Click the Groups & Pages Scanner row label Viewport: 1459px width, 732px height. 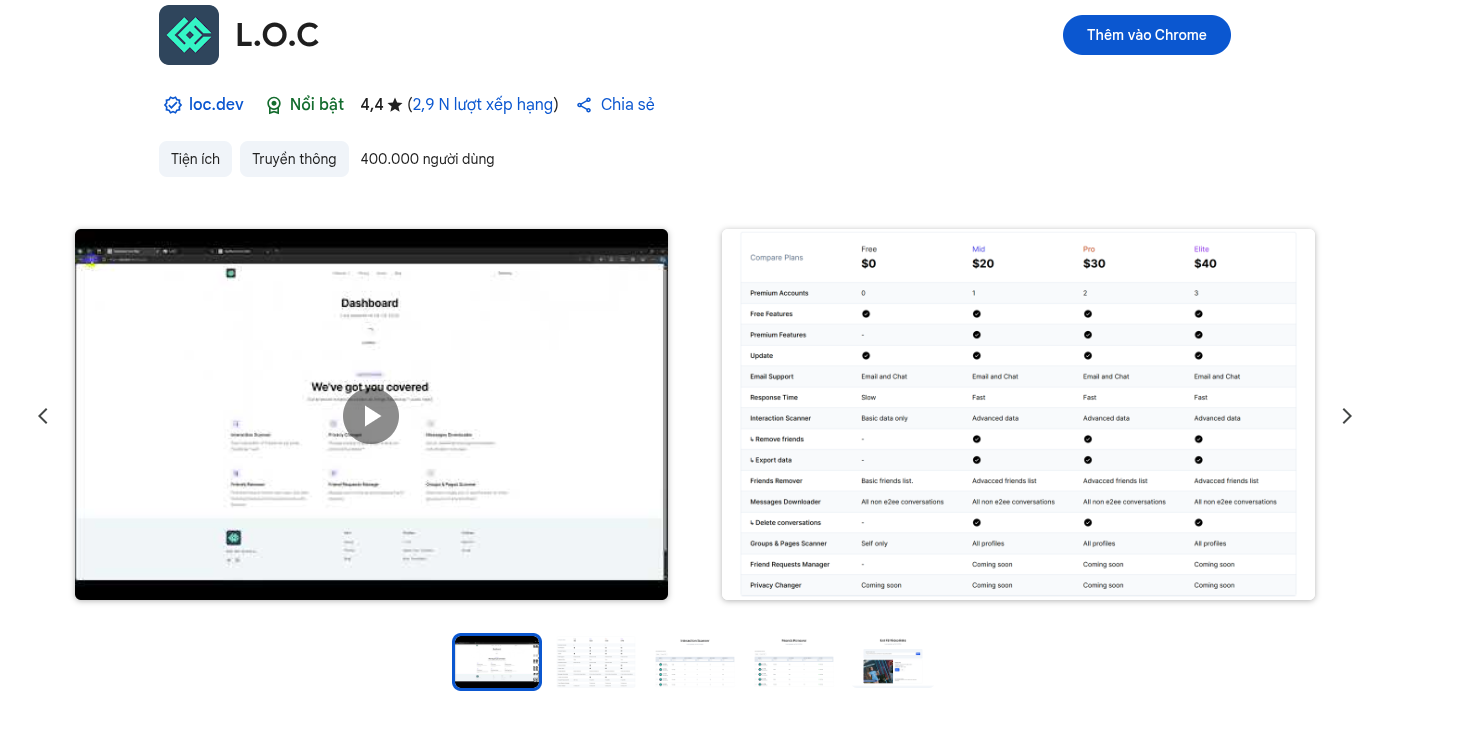tap(788, 544)
